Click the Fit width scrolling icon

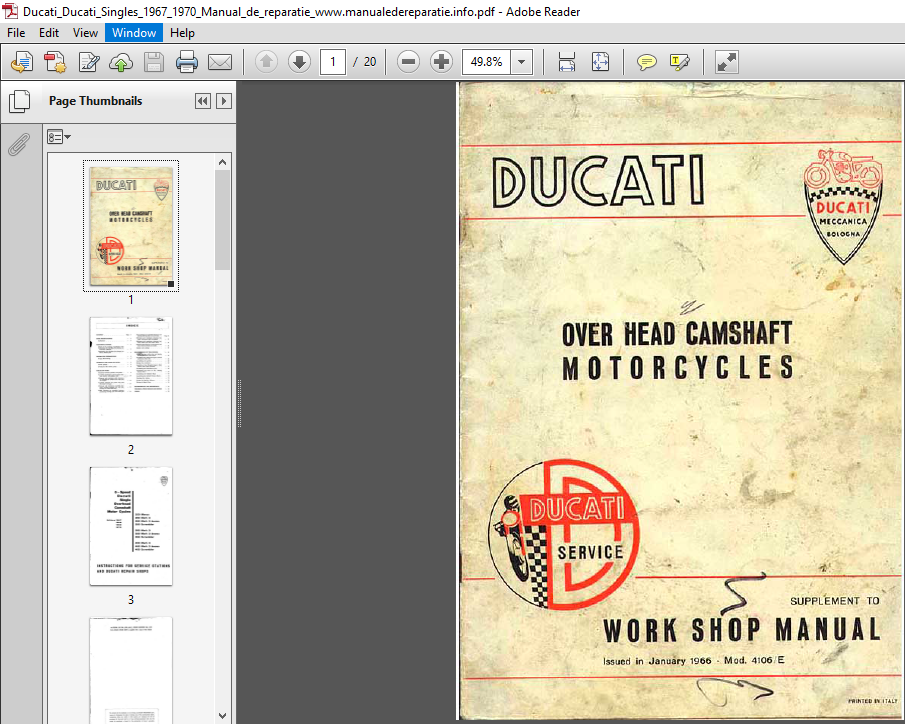click(x=567, y=62)
